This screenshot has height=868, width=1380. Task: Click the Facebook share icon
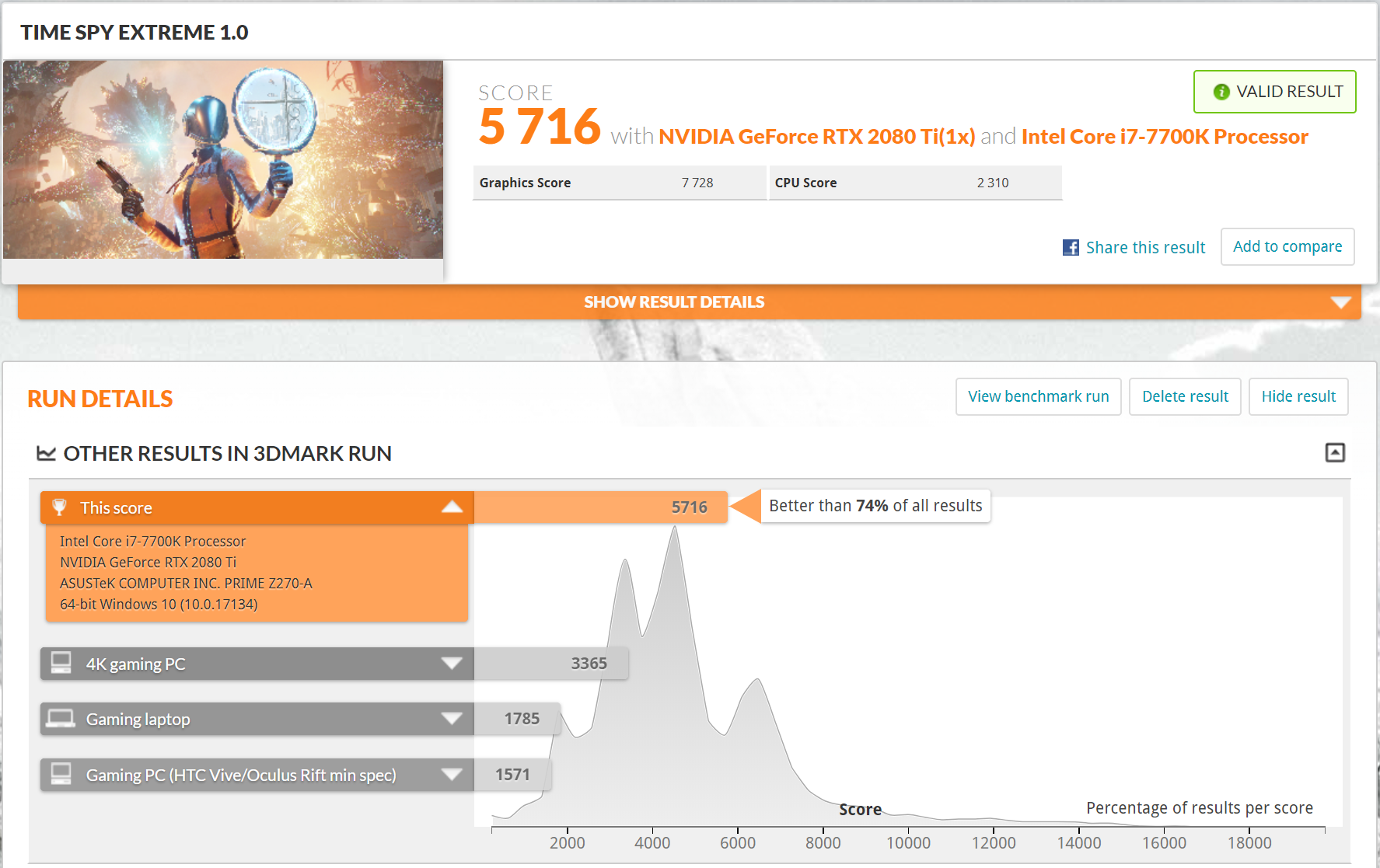coord(1071,247)
